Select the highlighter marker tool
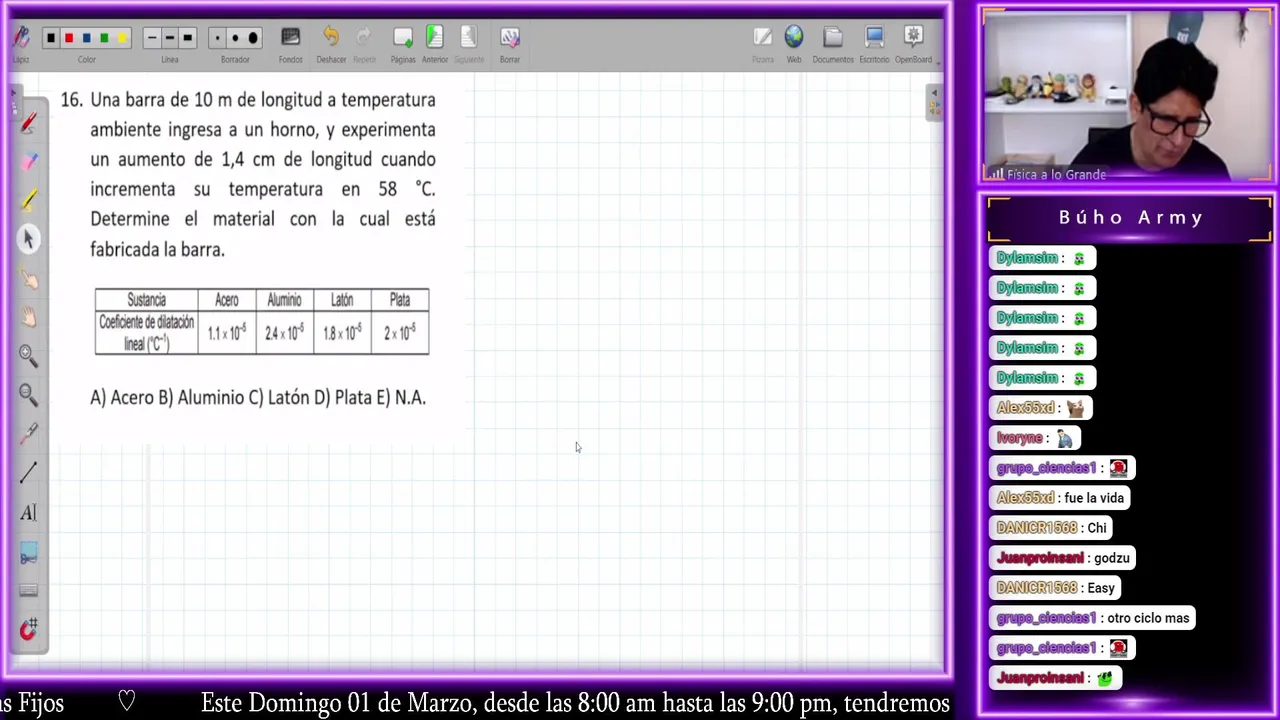Viewport: 1280px width, 720px height. click(28, 200)
